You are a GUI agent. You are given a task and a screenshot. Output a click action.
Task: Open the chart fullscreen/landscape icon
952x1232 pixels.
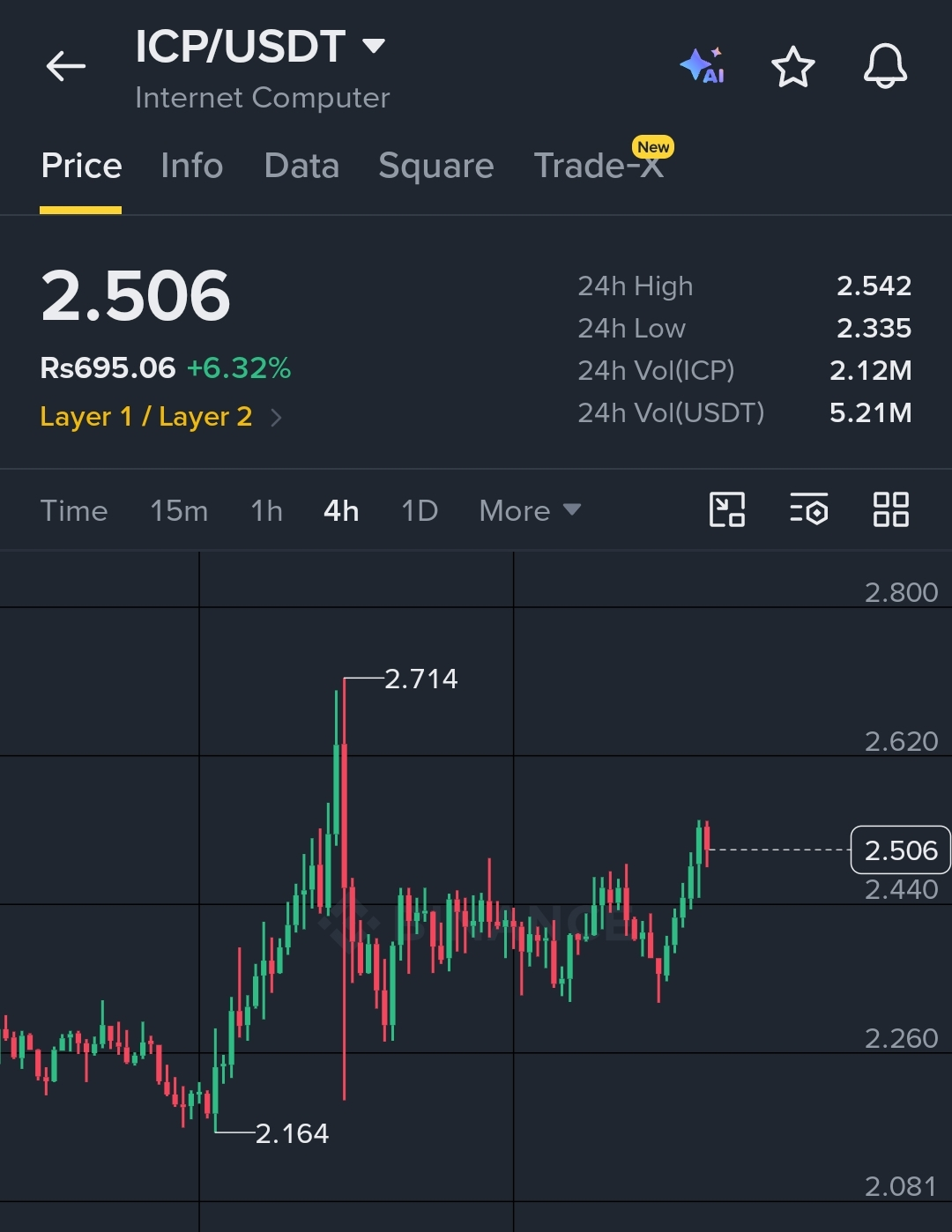(x=727, y=509)
